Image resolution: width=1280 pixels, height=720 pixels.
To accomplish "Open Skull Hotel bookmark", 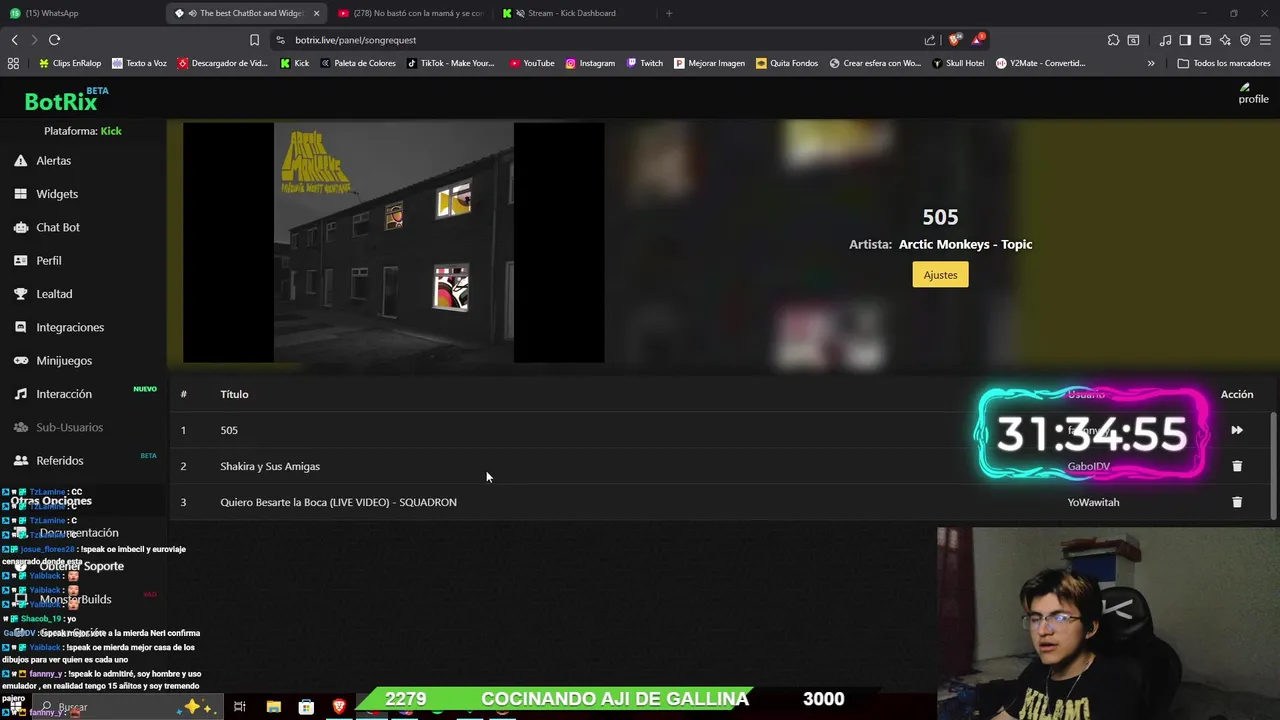I will click(958, 63).
